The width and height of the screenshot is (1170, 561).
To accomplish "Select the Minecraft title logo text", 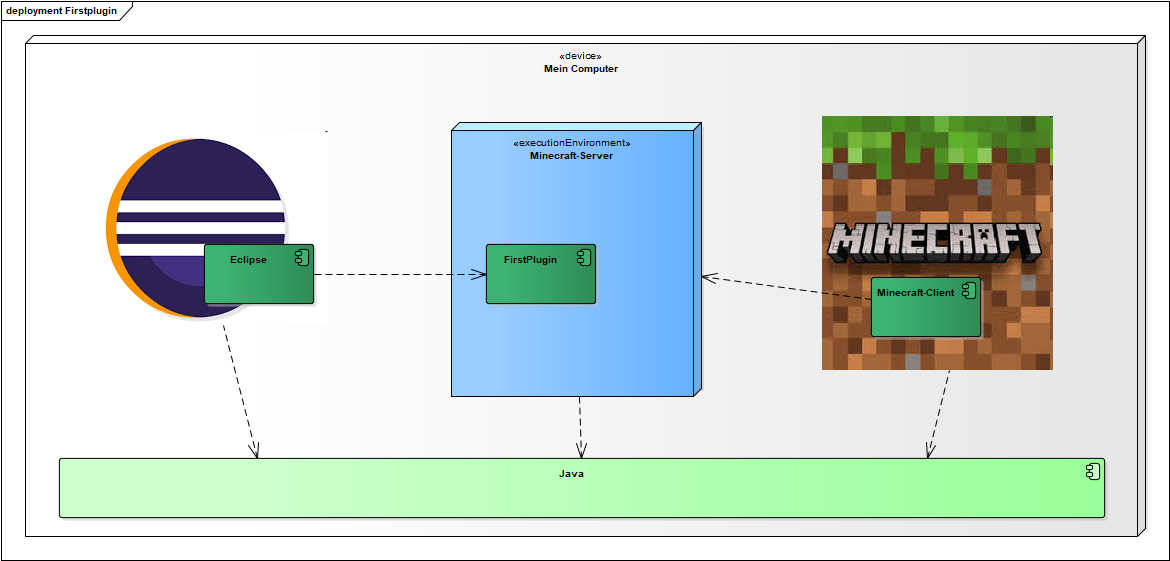I will (936, 241).
